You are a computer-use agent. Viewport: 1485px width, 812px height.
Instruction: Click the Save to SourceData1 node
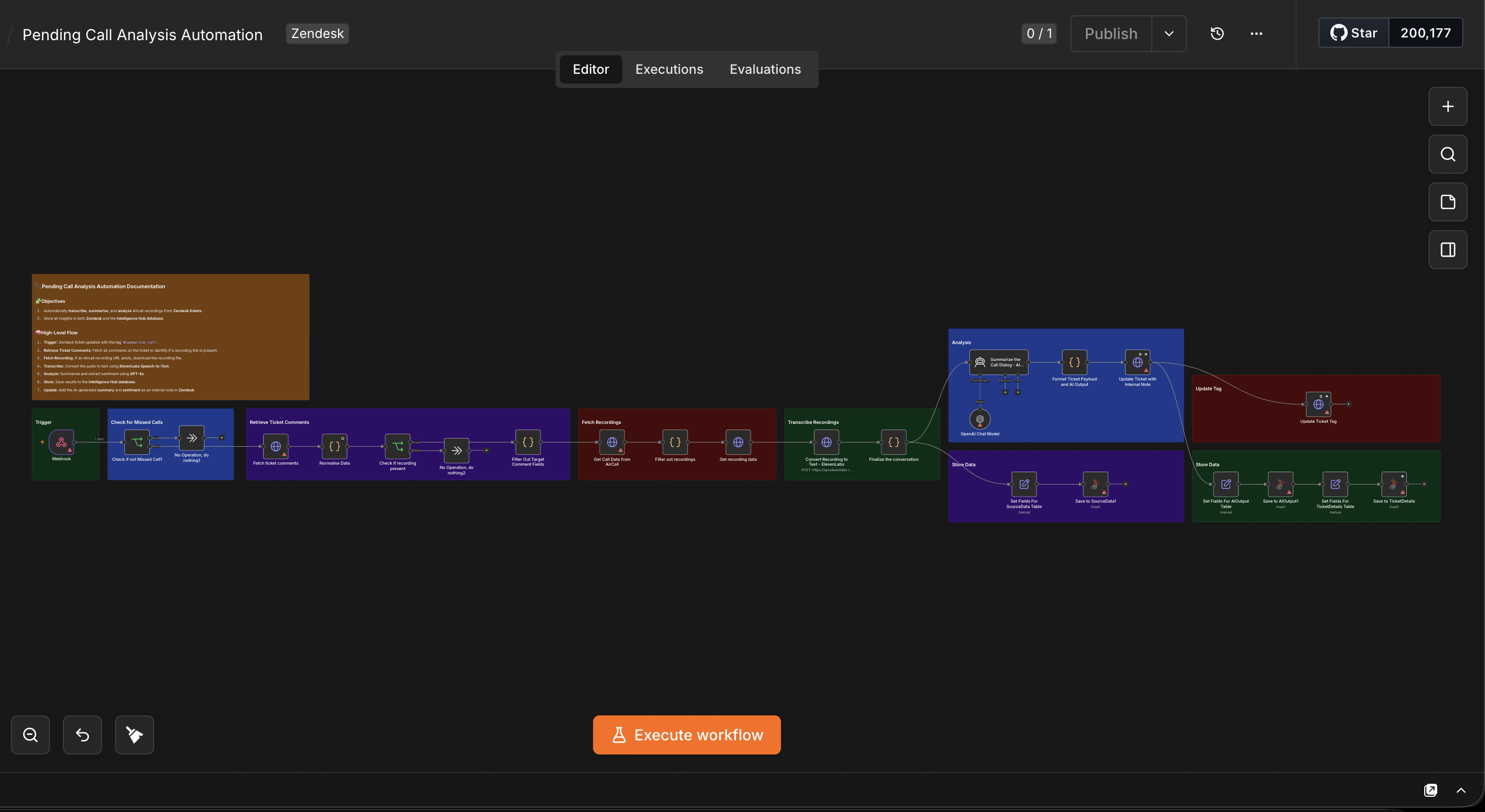1095,484
